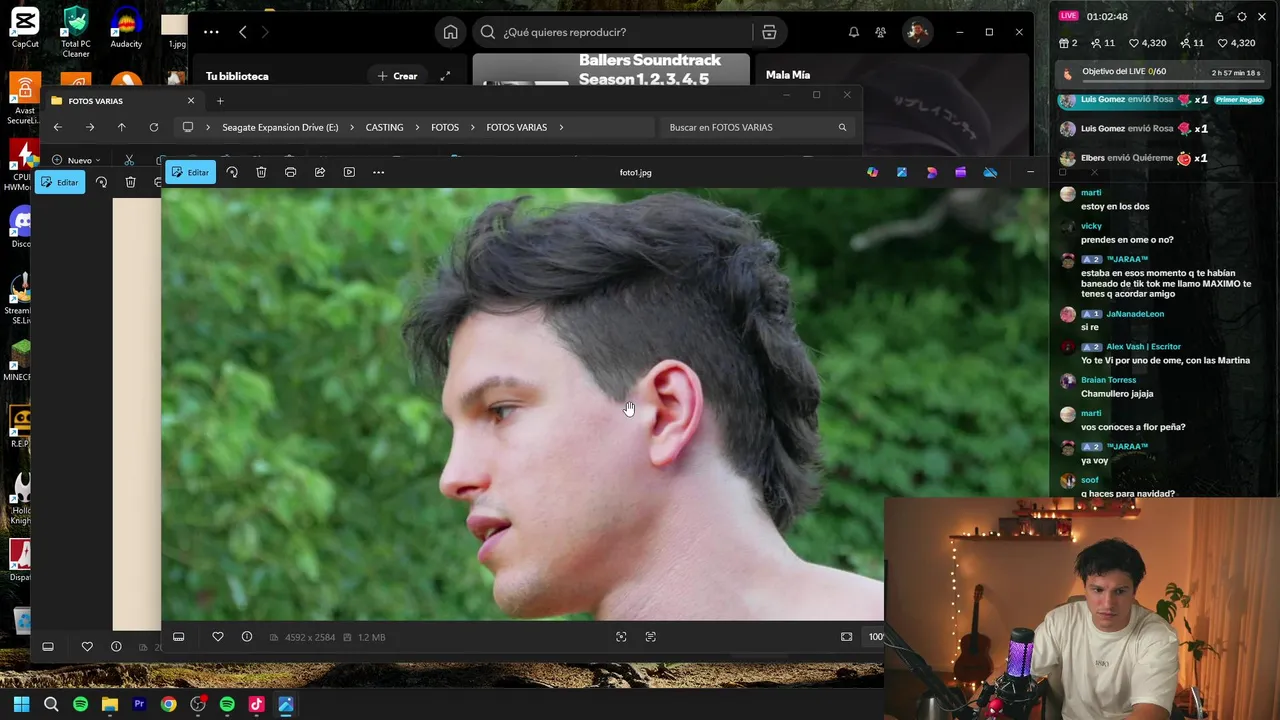Go to Spotify home
1280x720 pixels.
point(451,32)
